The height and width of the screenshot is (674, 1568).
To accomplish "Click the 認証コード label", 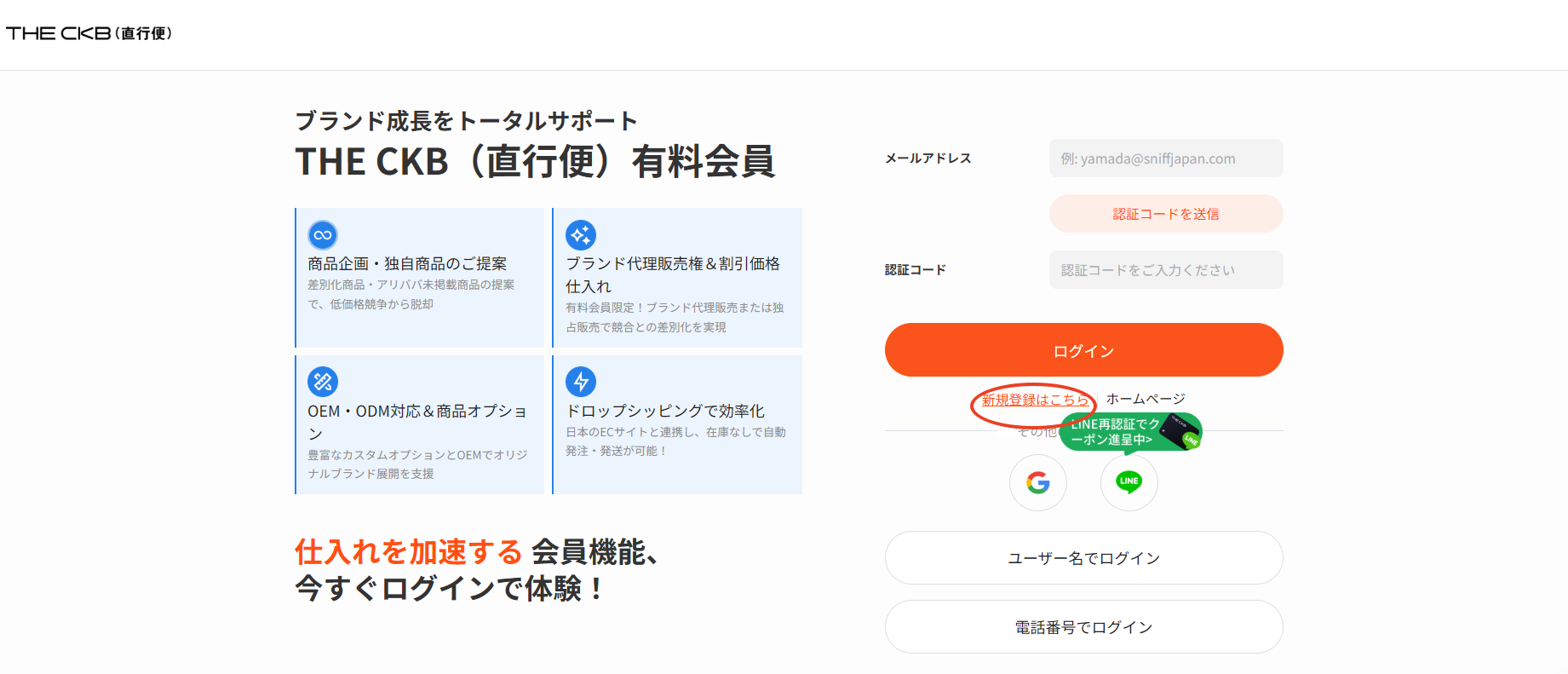I will tap(916, 270).
